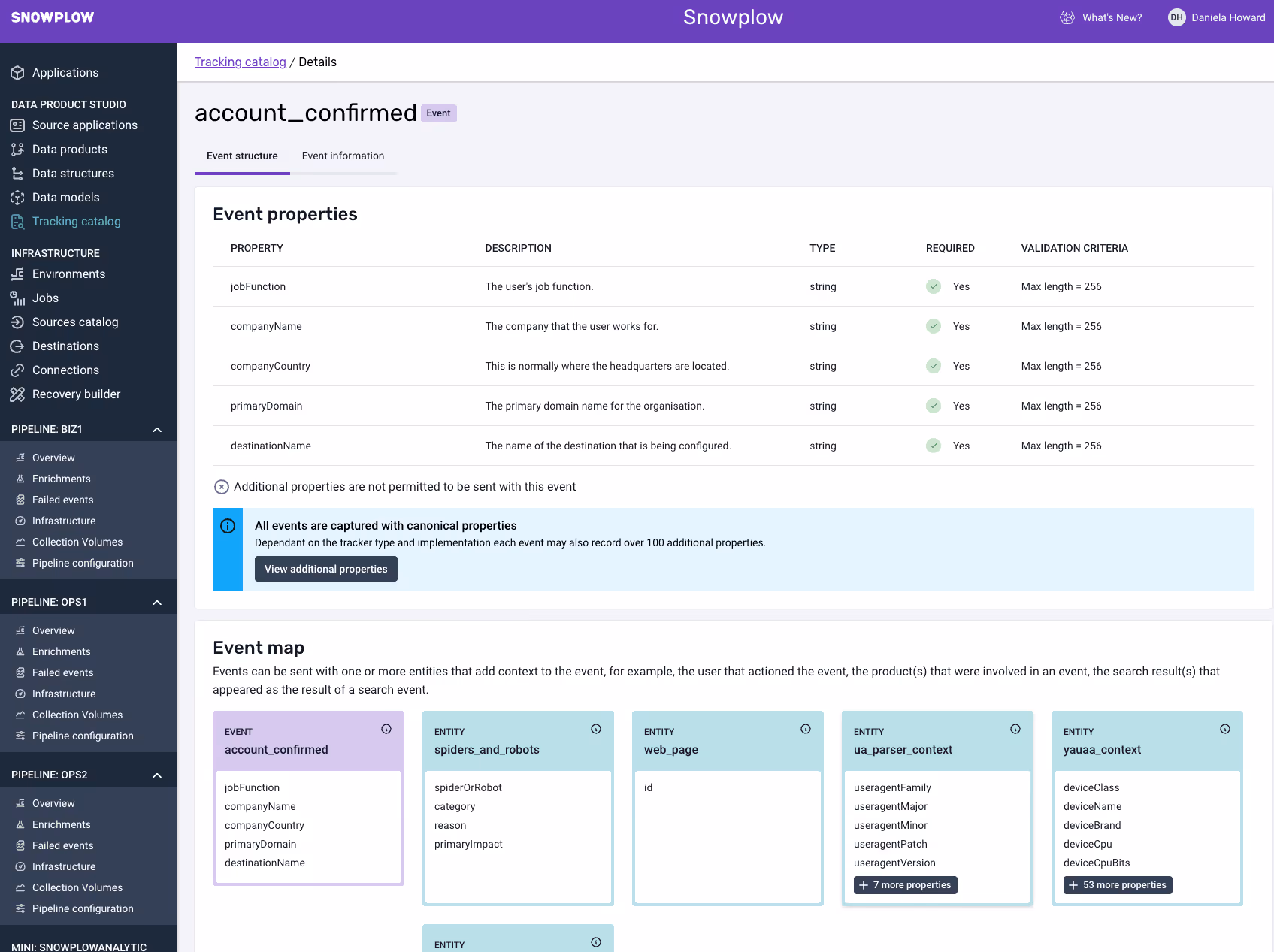Open BIZ1 Pipeline configuration page

pos(83,563)
